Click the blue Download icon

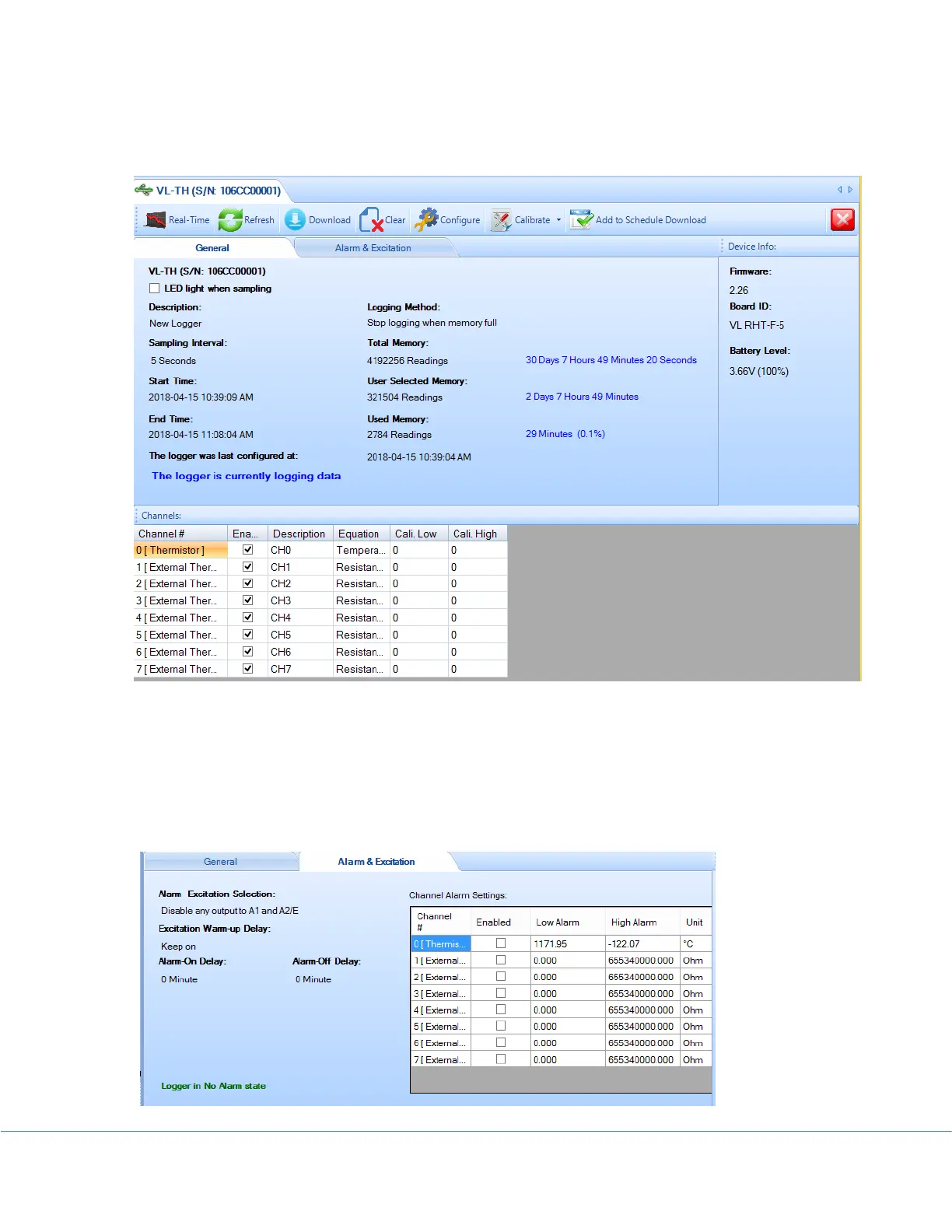(x=295, y=220)
